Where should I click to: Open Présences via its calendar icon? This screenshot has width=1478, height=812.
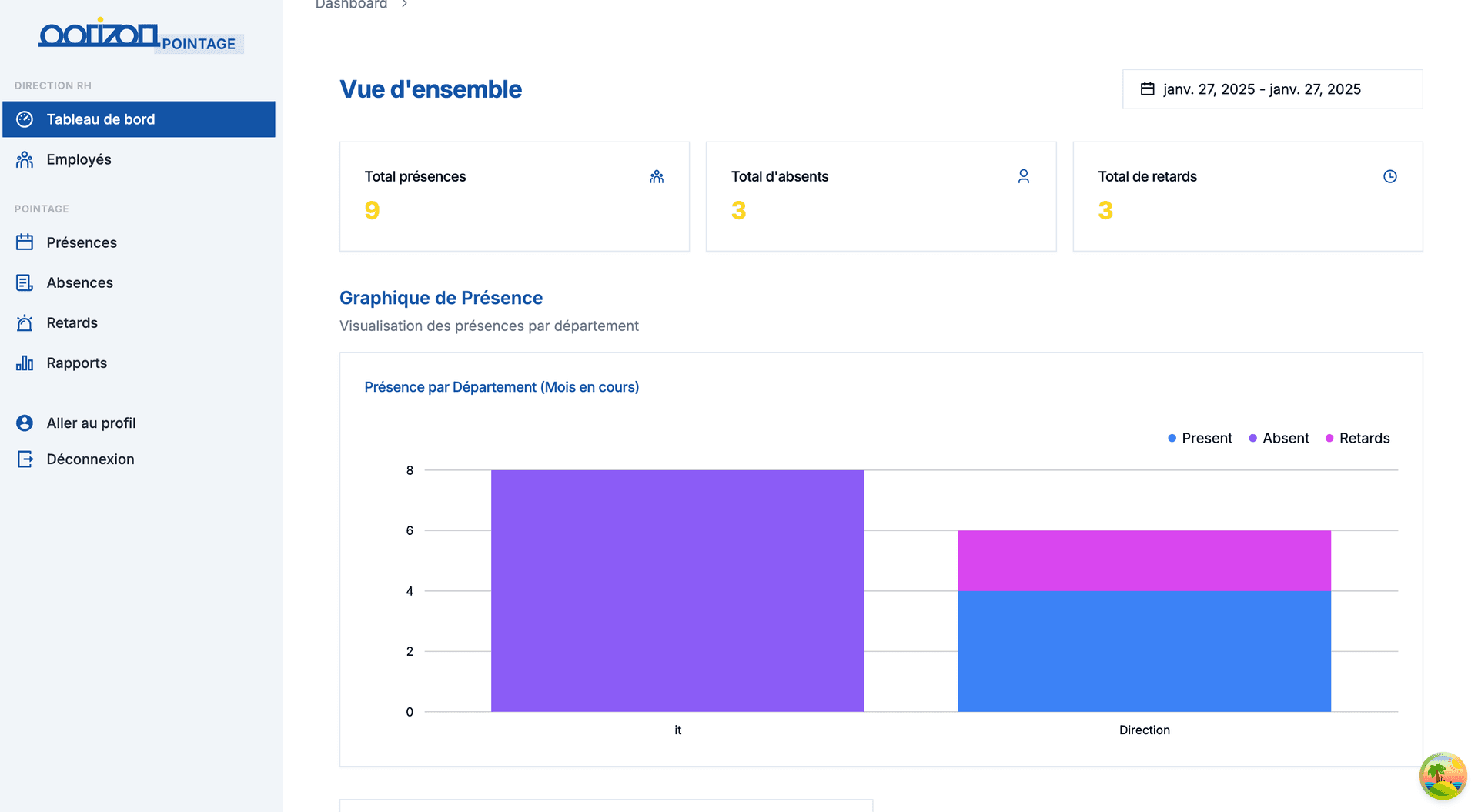coord(24,242)
